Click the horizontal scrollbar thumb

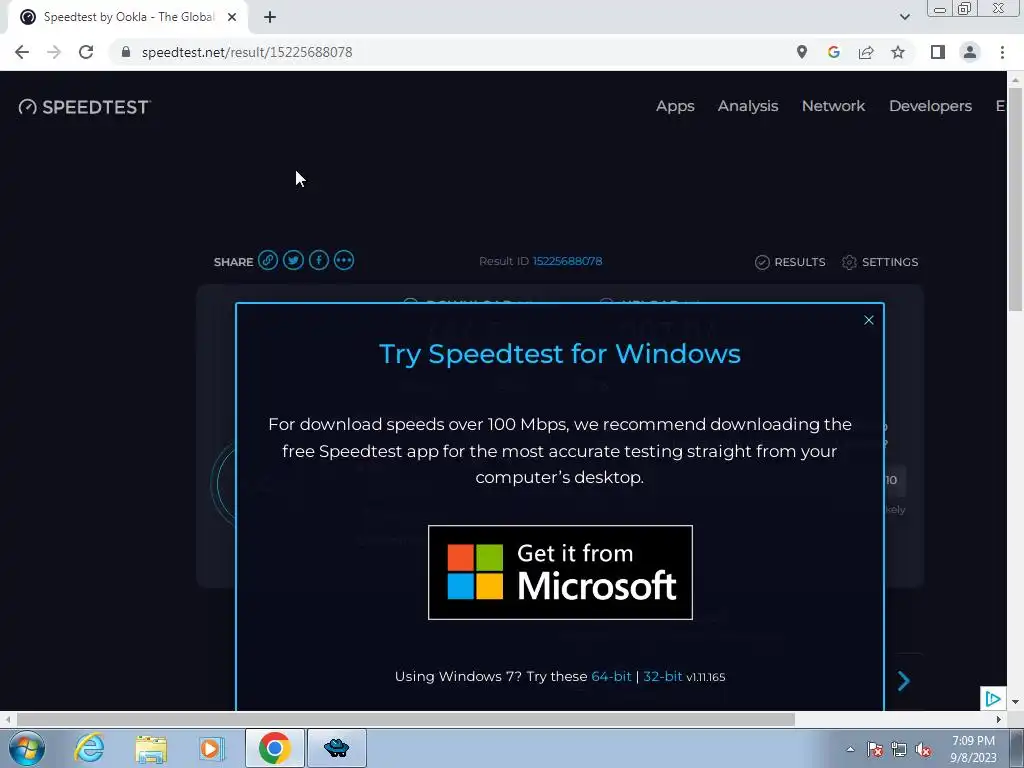coord(406,719)
